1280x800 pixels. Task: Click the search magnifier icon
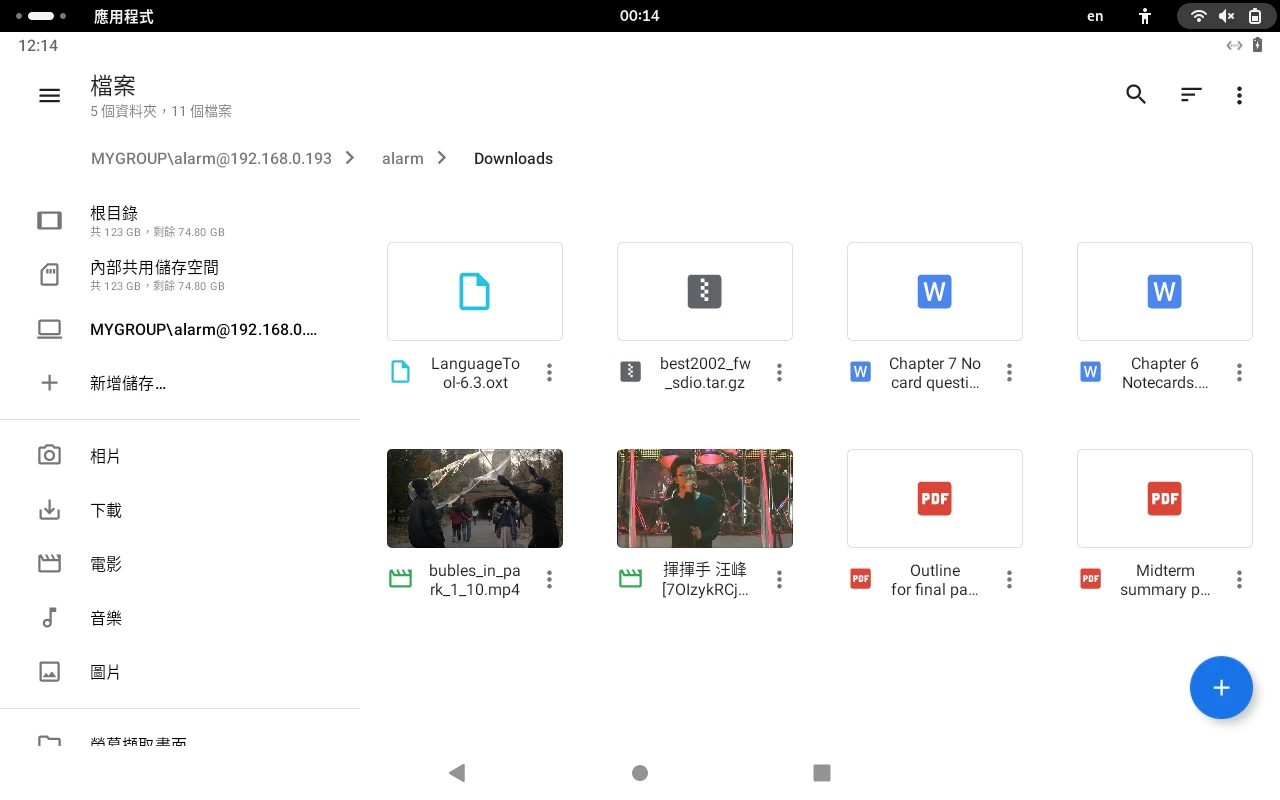1136,95
